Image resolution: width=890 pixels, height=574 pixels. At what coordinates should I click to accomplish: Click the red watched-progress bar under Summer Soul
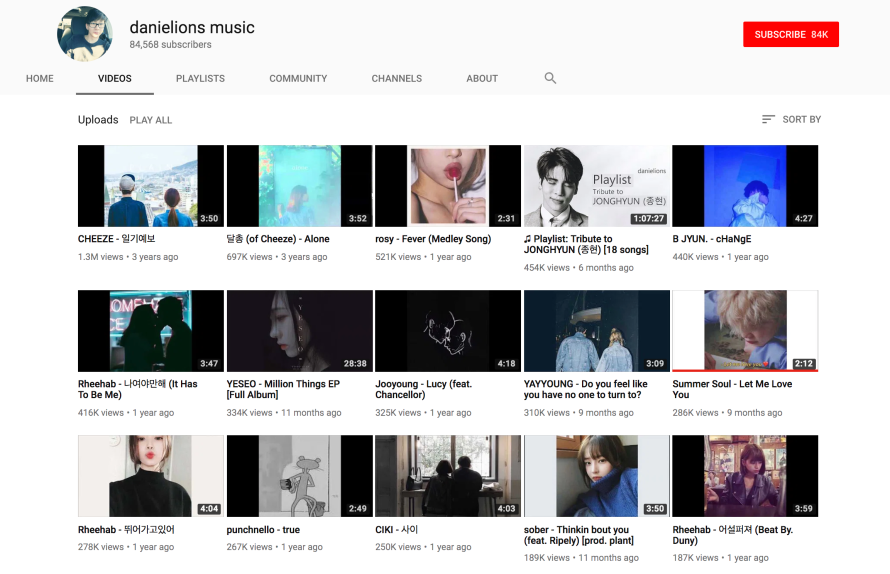pyautogui.click(x=745, y=371)
